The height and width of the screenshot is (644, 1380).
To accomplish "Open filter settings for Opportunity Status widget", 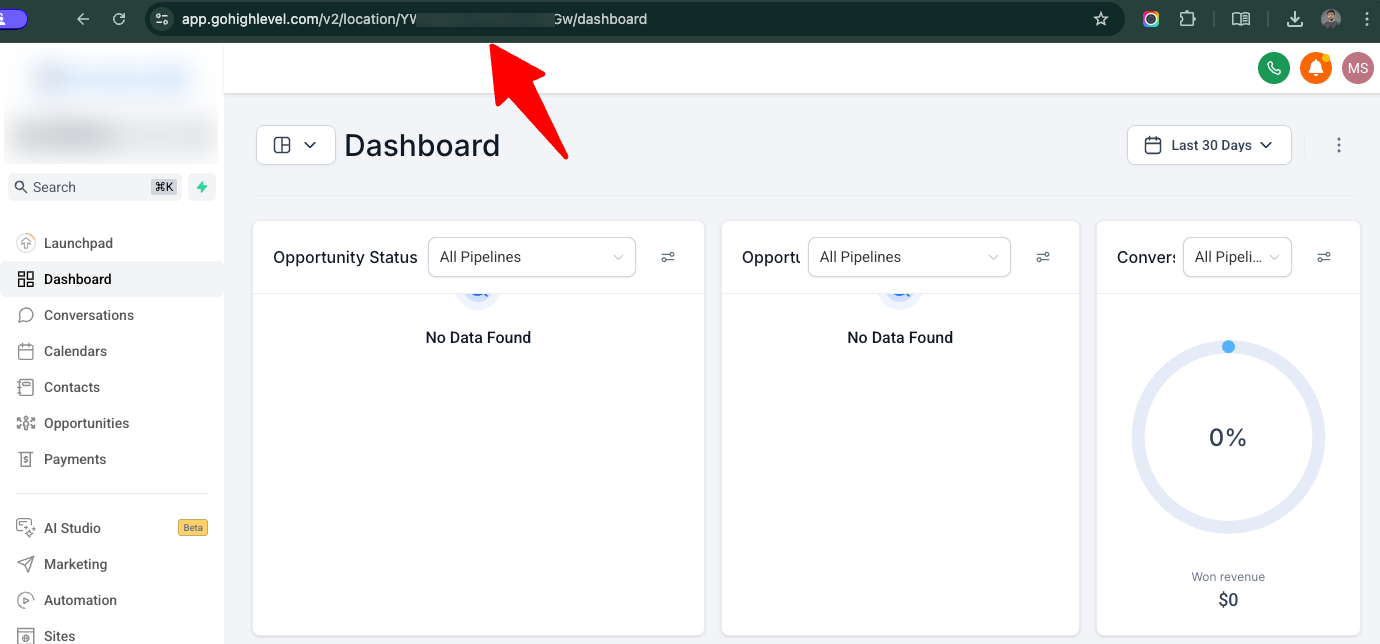I will click(668, 257).
